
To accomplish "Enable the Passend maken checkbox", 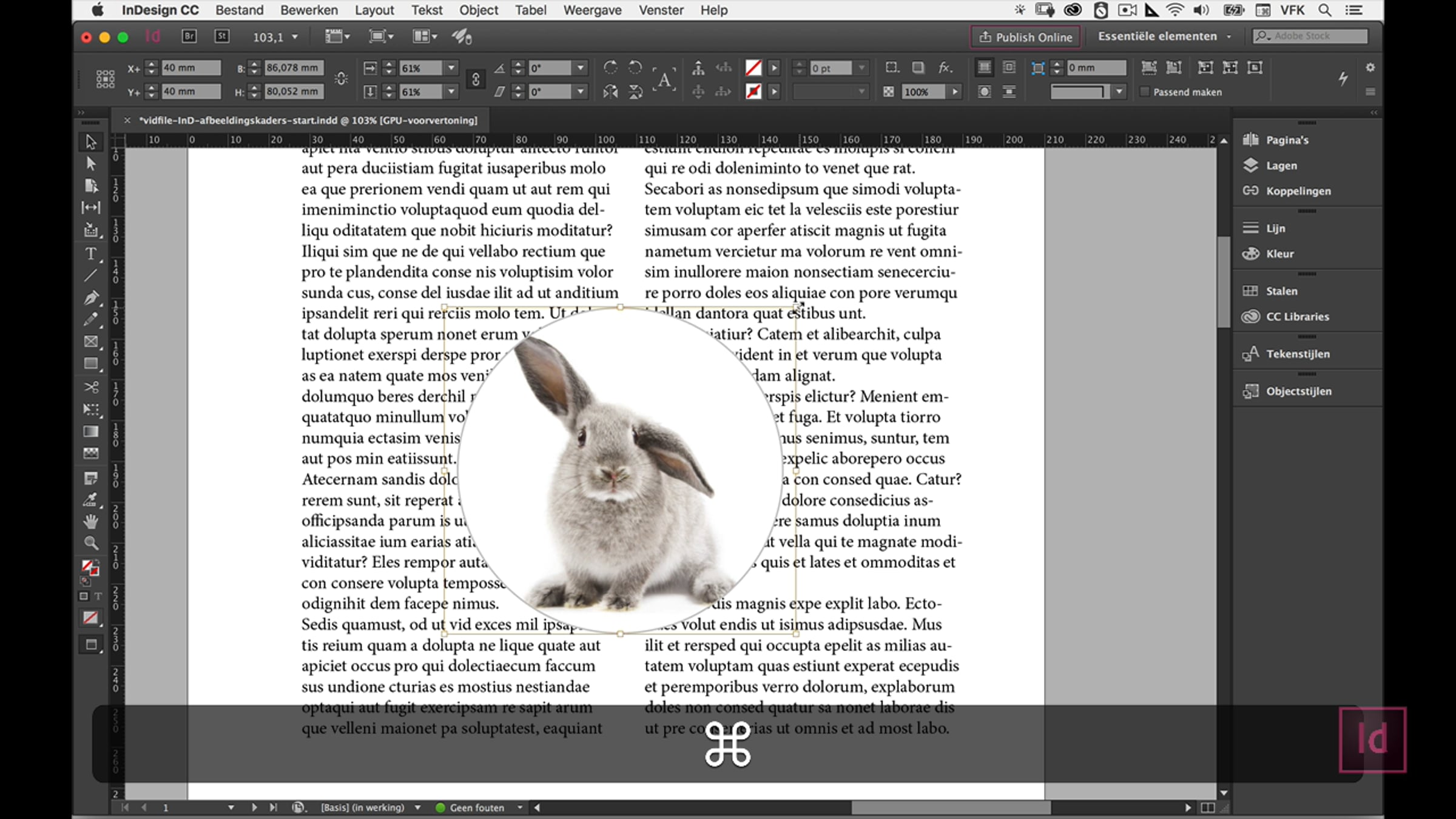I will pos(1144,92).
